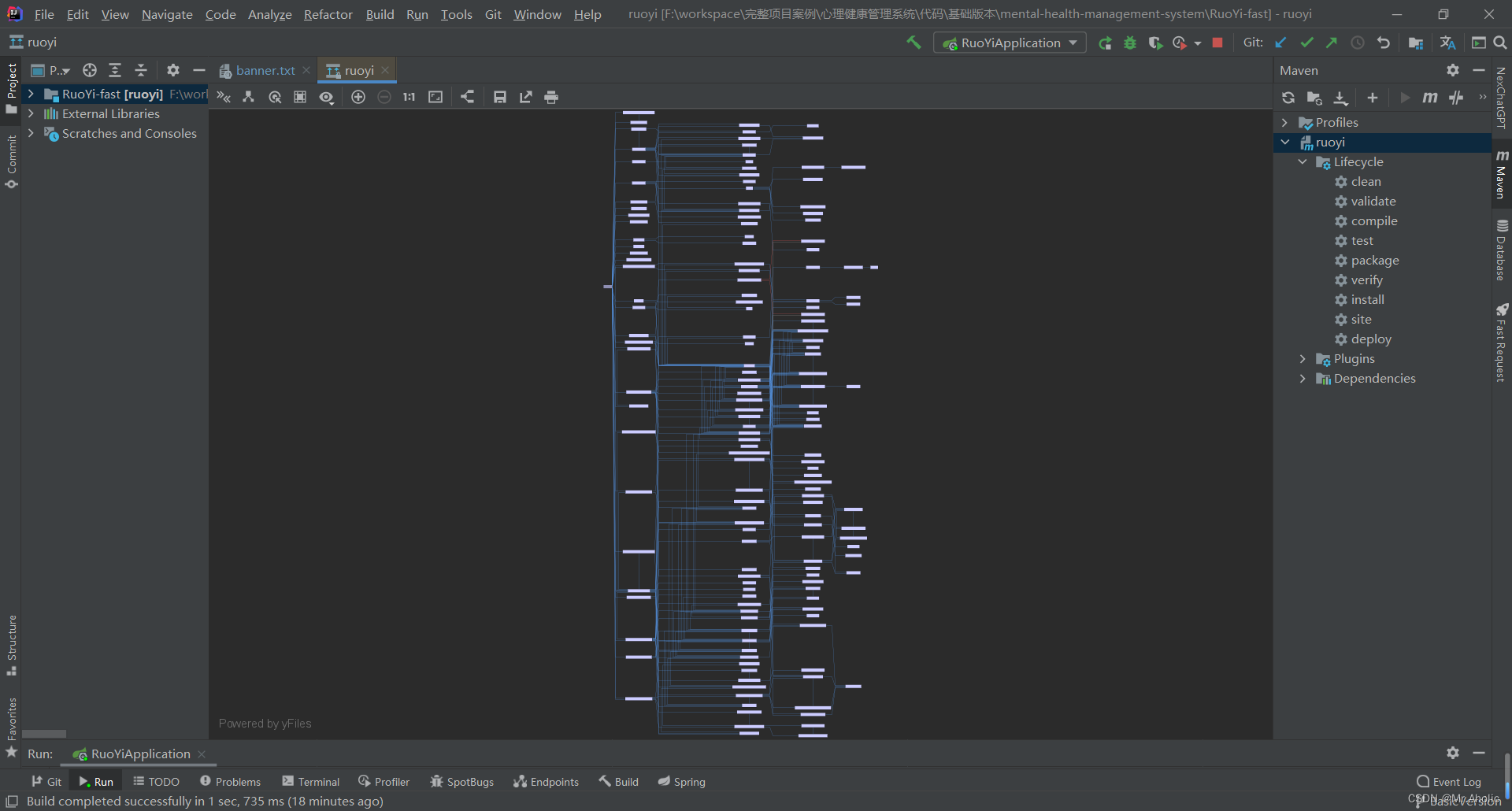This screenshot has height=811, width=1512.
Task: Toggle the Commit tool window stripe button
Action: [x=11, y=161]
